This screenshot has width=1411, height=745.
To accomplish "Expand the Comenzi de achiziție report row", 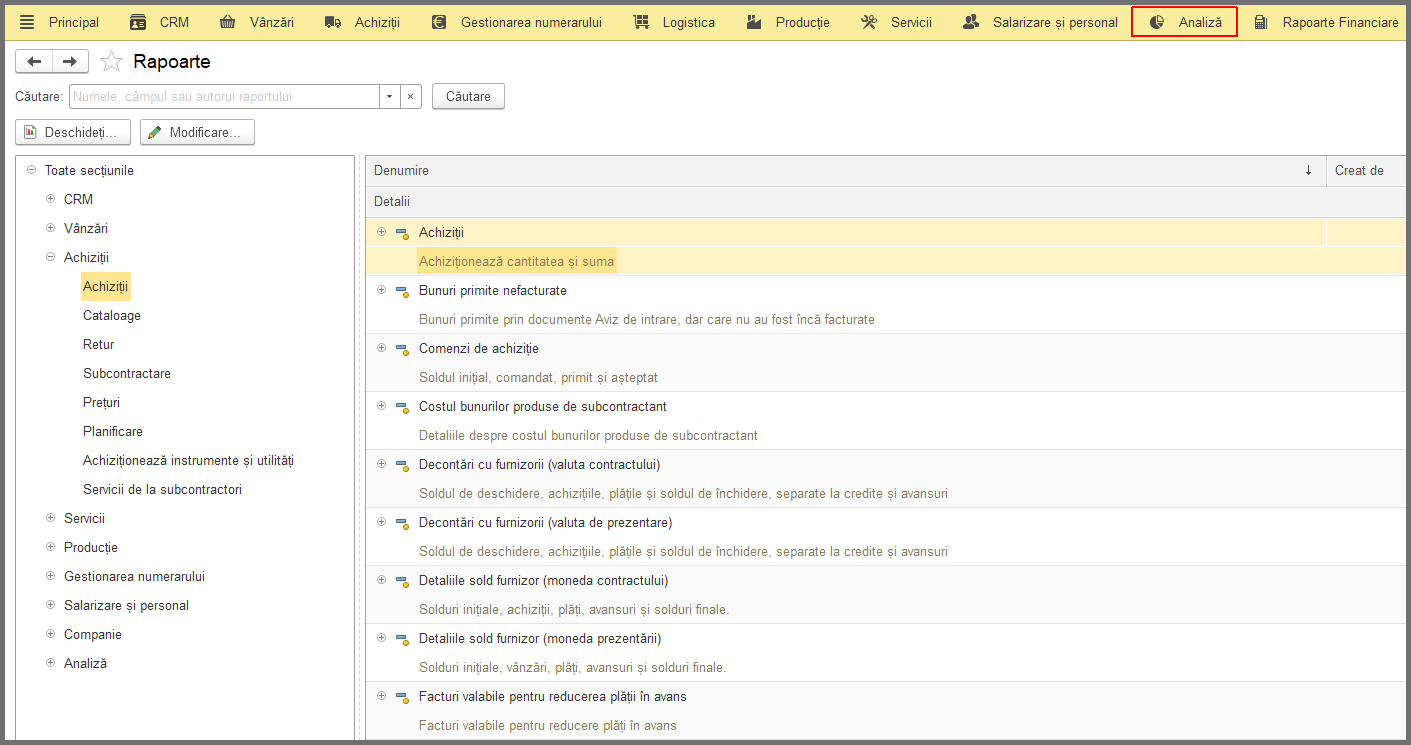I will [381, 348].
